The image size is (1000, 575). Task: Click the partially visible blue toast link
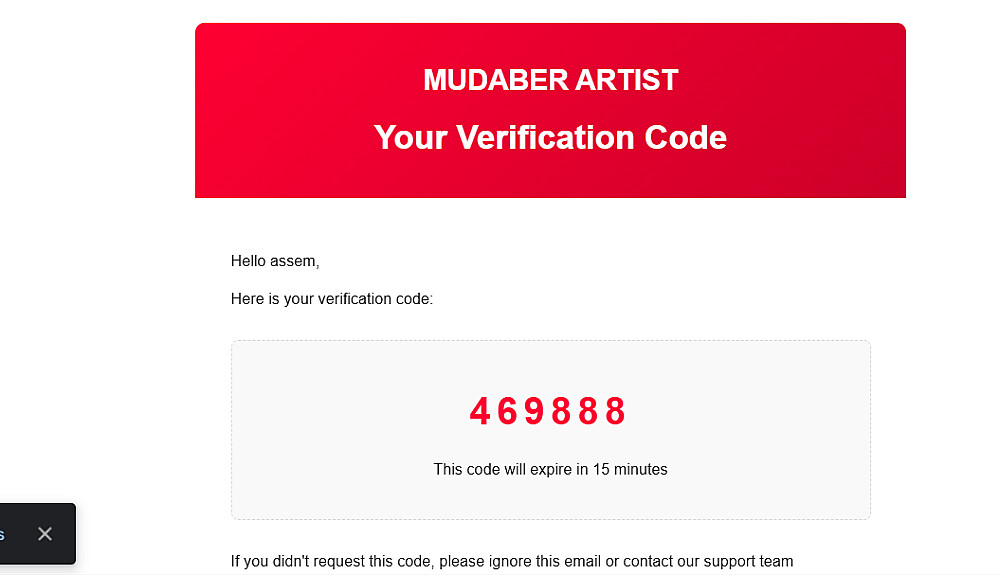coord(3,535)
